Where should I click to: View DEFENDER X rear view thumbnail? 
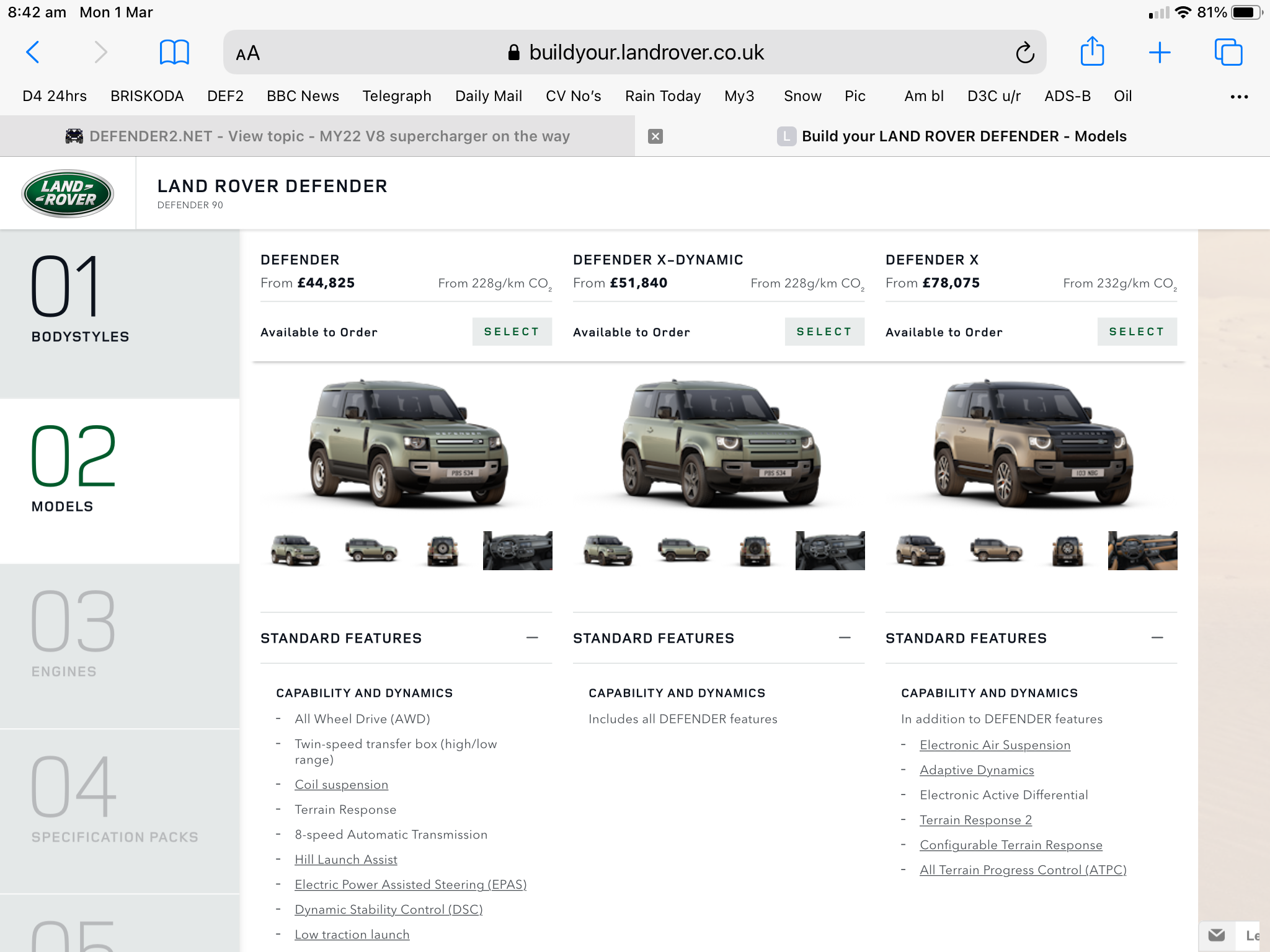tap(1068, 550)
